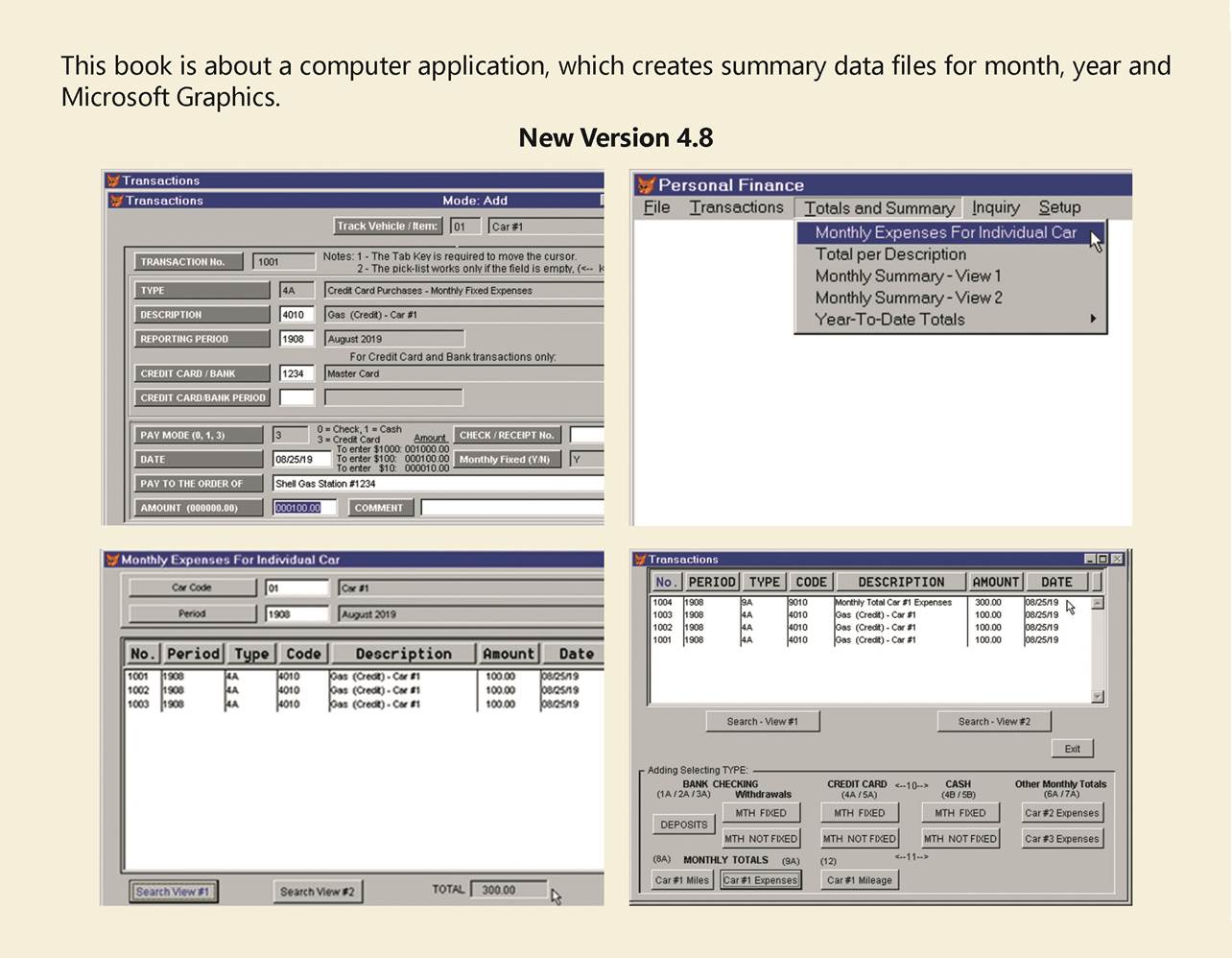Click the DEPOSITS button
Viewport: 1232px width, 958px height.
(684, 825)
